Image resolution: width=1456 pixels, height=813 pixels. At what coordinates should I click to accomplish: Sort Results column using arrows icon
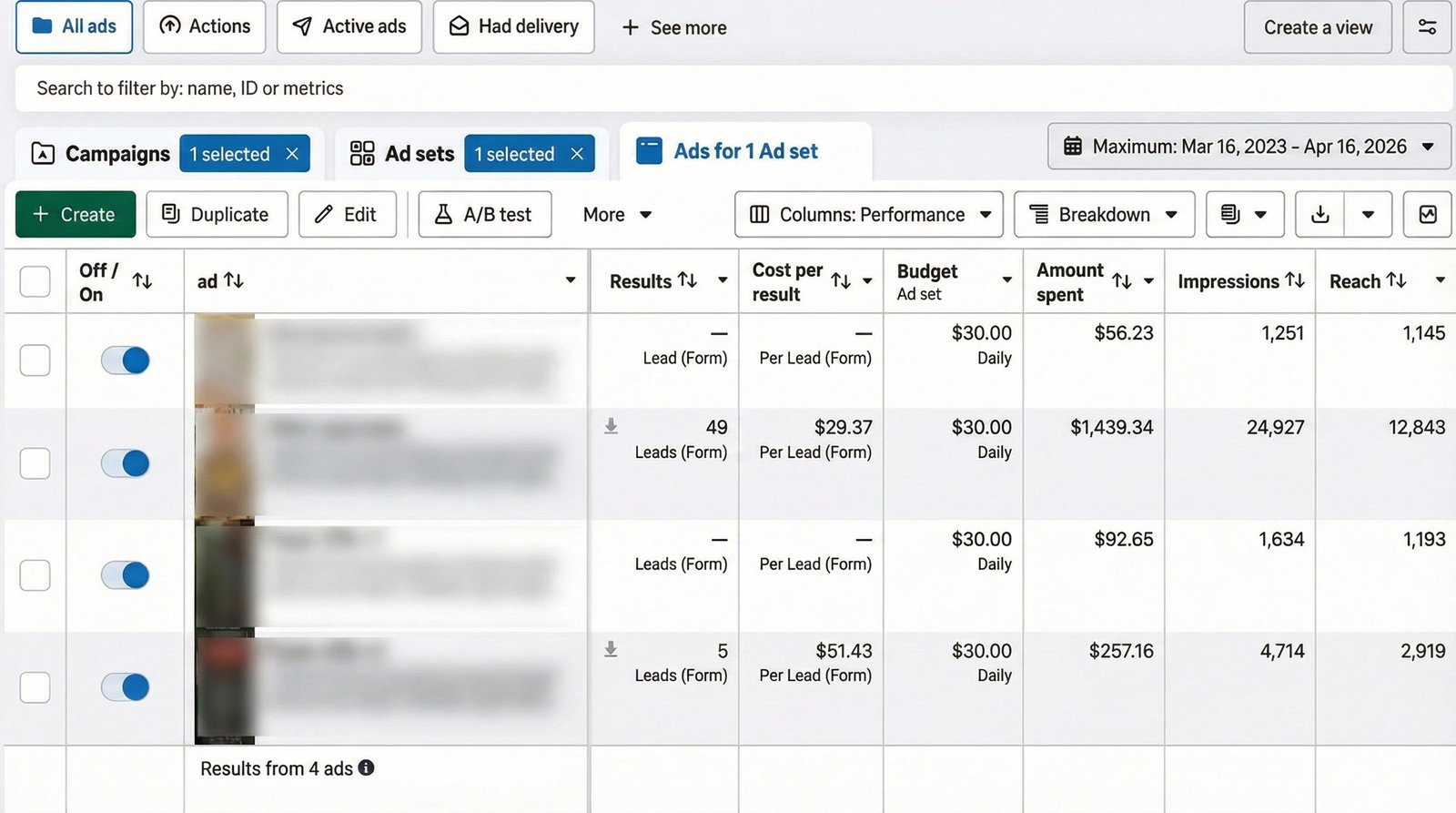pos(688,280)
